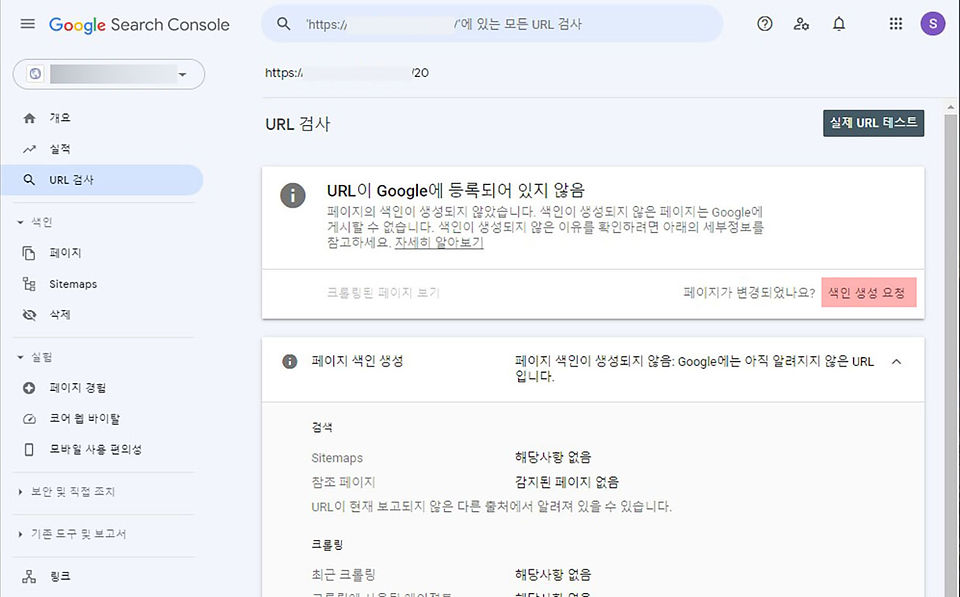
Task: Open the 페이지 indexing report
Action: 66,253
